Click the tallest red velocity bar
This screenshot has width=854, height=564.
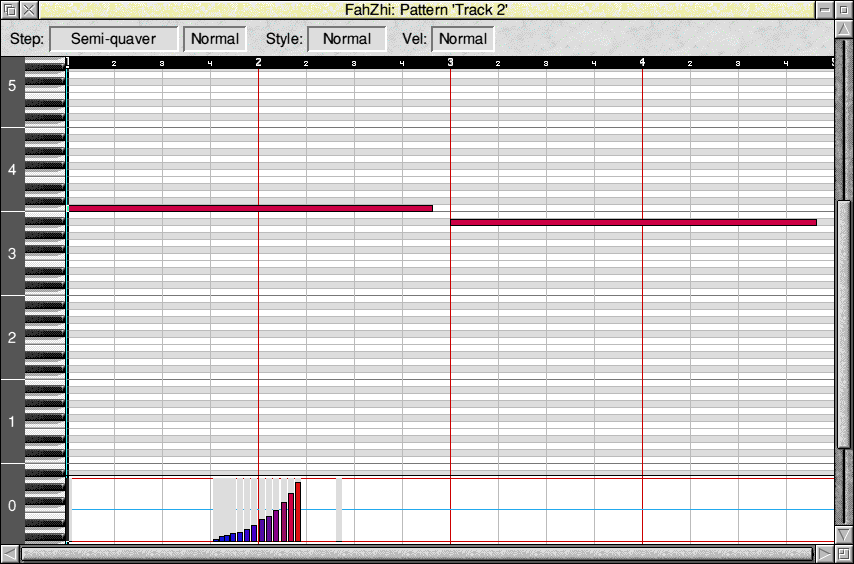(x=298, y=511)
